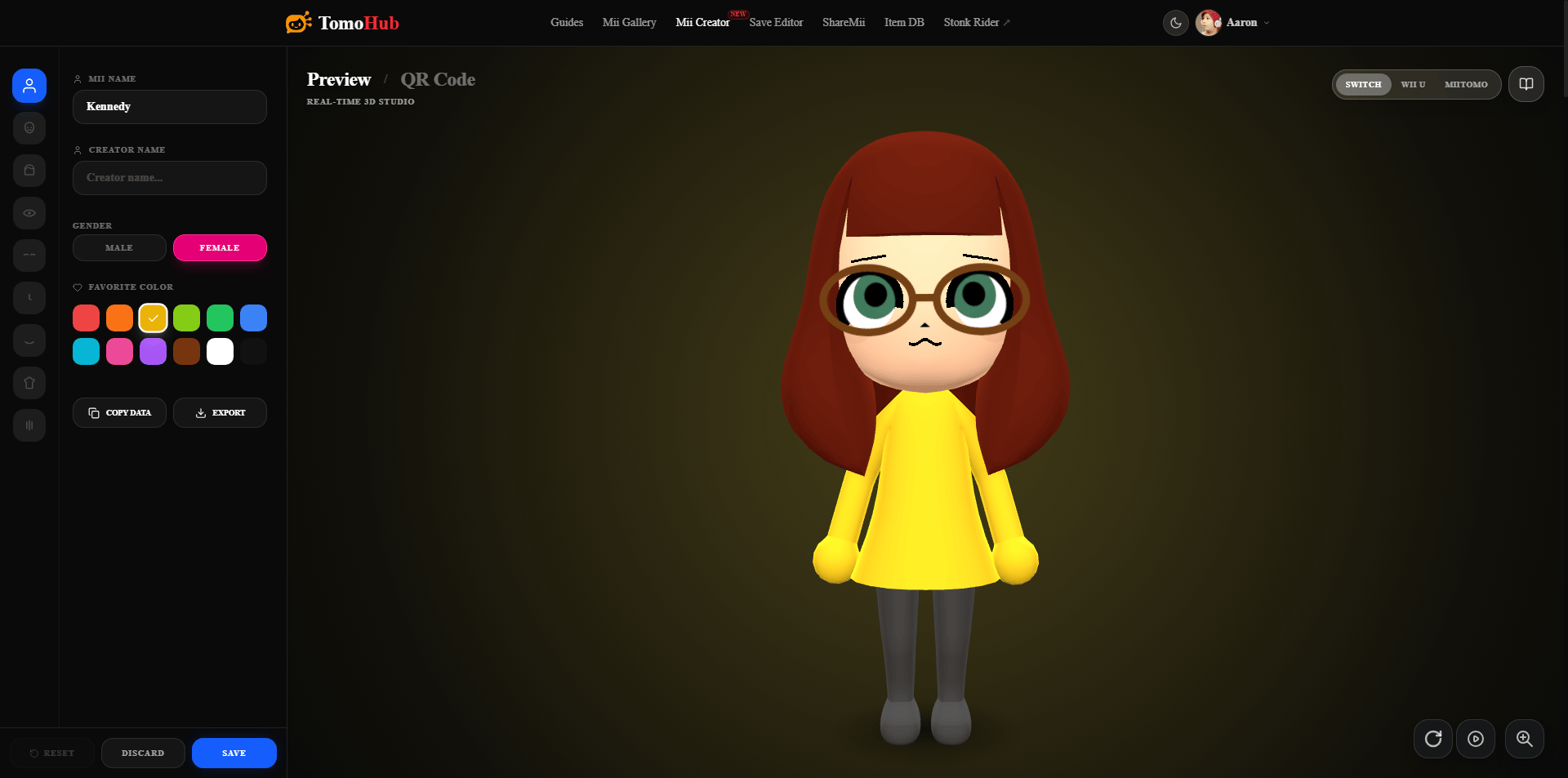Viewport: 1568px width, 778px height.
Task: Open Guides in the top navigation
Action: [x=567, y=23]
